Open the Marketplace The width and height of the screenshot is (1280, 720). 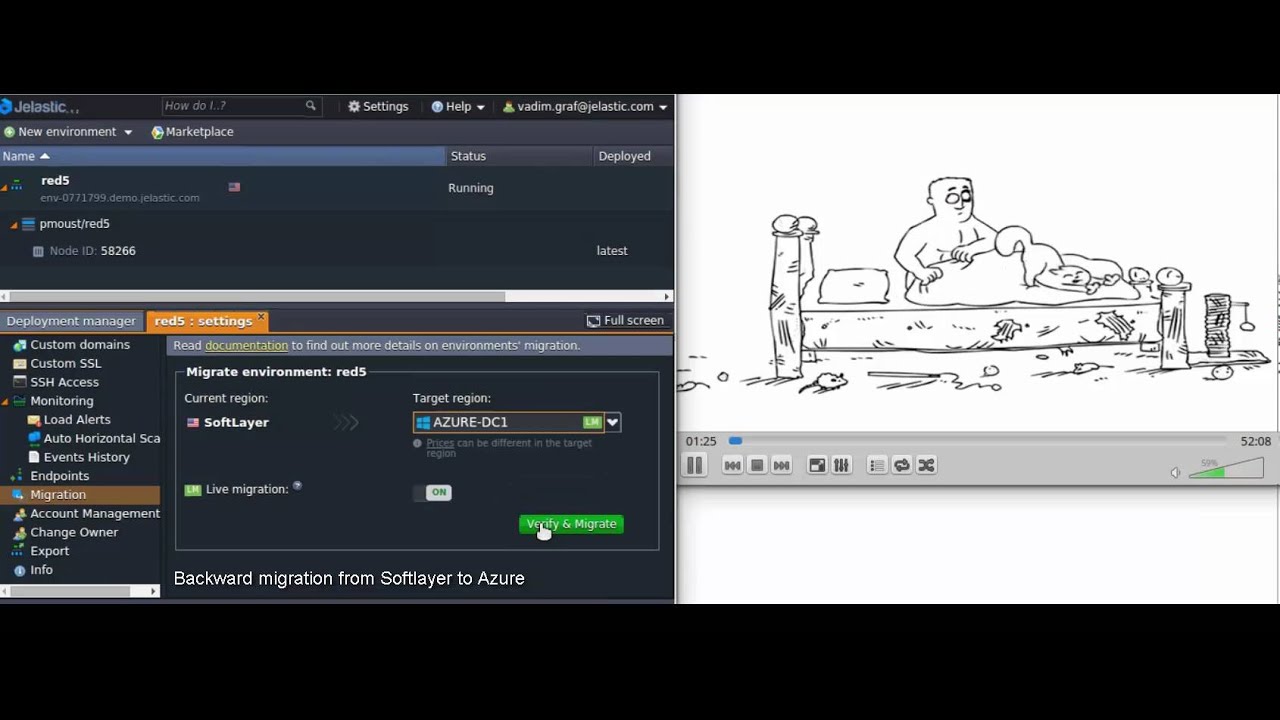(192, 132)
